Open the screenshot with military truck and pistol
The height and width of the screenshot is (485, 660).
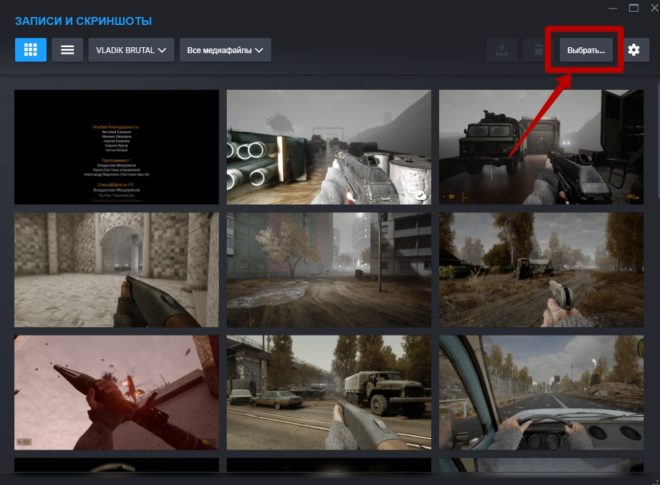(541, 147)
